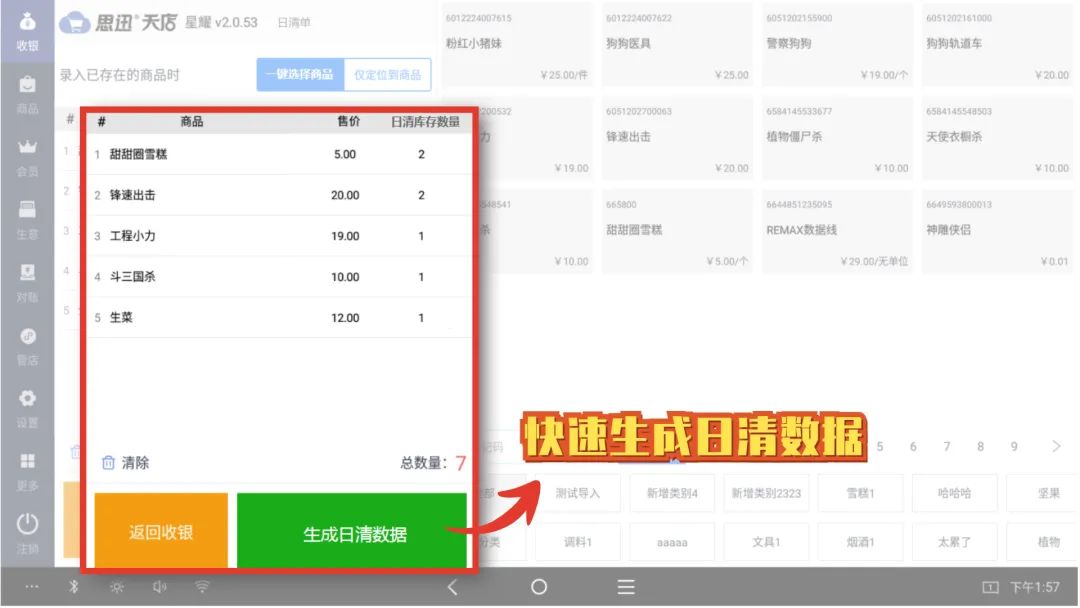This screenshot has height=608, width=1080.
Task: Switch to 仅定位到商品 mode
Action: click(x=388, y=75)
